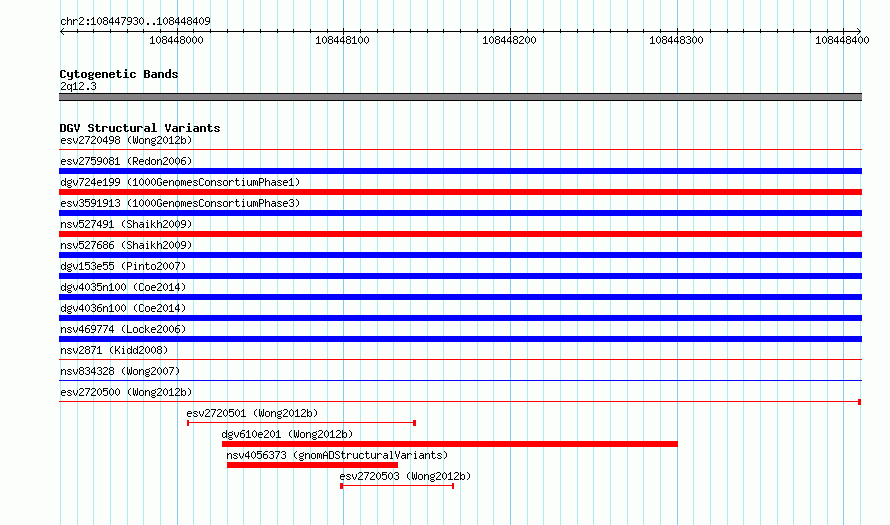Open nsv469774 (Locke2006) label

click(123, 329)
